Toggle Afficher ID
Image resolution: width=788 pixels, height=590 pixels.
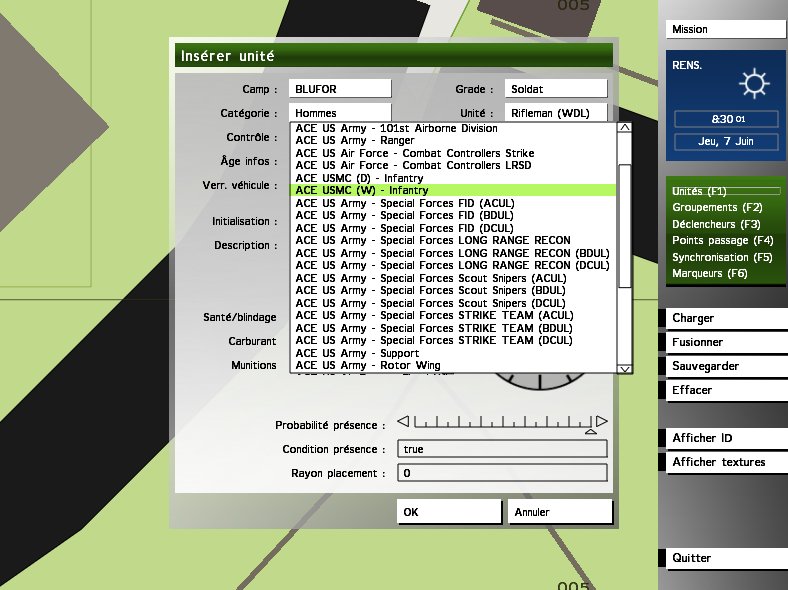(727, 438)
